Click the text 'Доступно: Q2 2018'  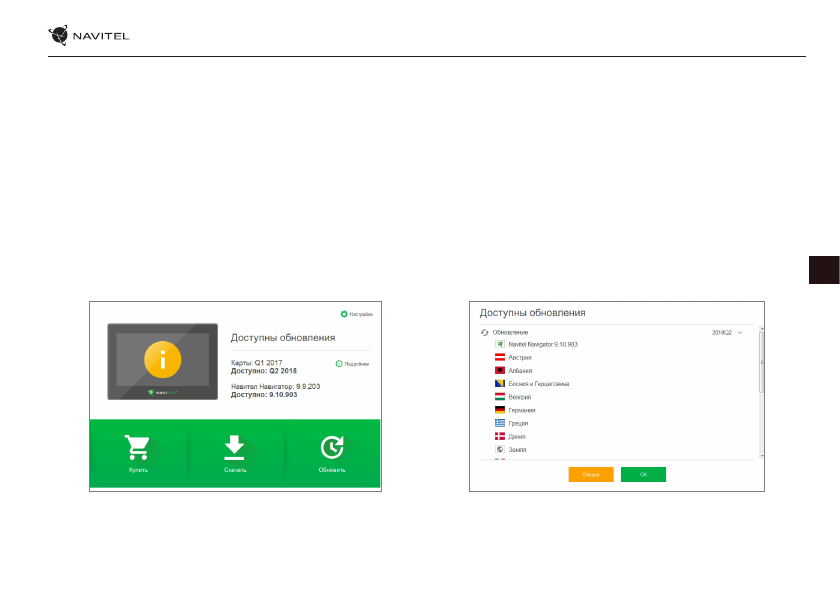(x=264, y=371)
